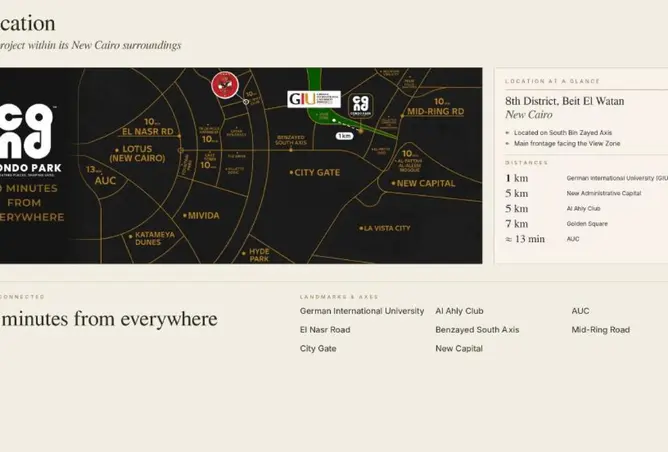The width and height of the screenshot is (668, 452).
Task: Click the 1 km distance value
Action: 516,178
